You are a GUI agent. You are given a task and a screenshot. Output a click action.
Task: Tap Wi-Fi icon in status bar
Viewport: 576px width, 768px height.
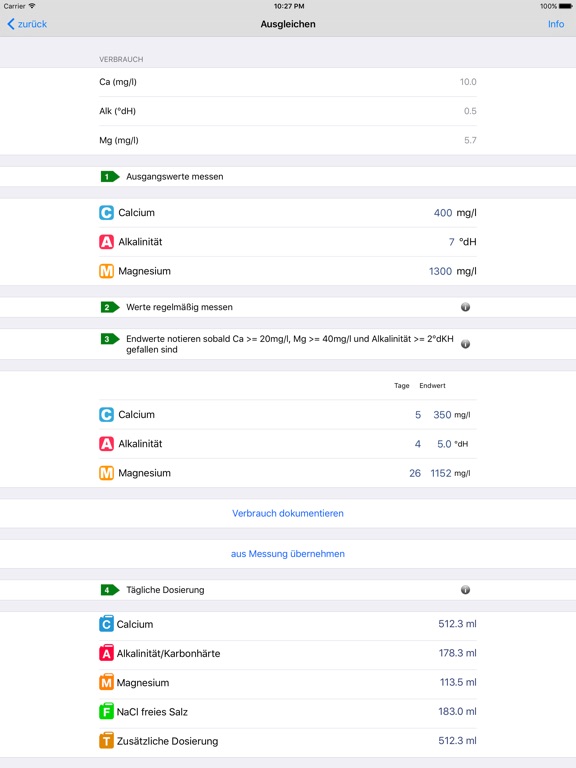[32, 6]
